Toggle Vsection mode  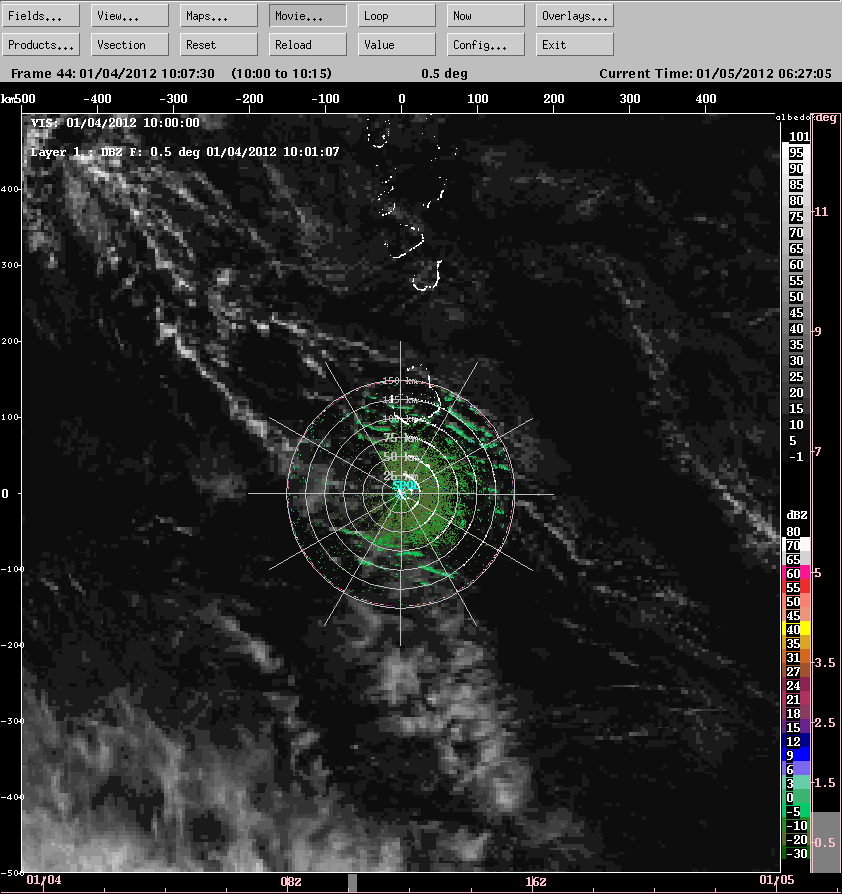click(130, 45)
